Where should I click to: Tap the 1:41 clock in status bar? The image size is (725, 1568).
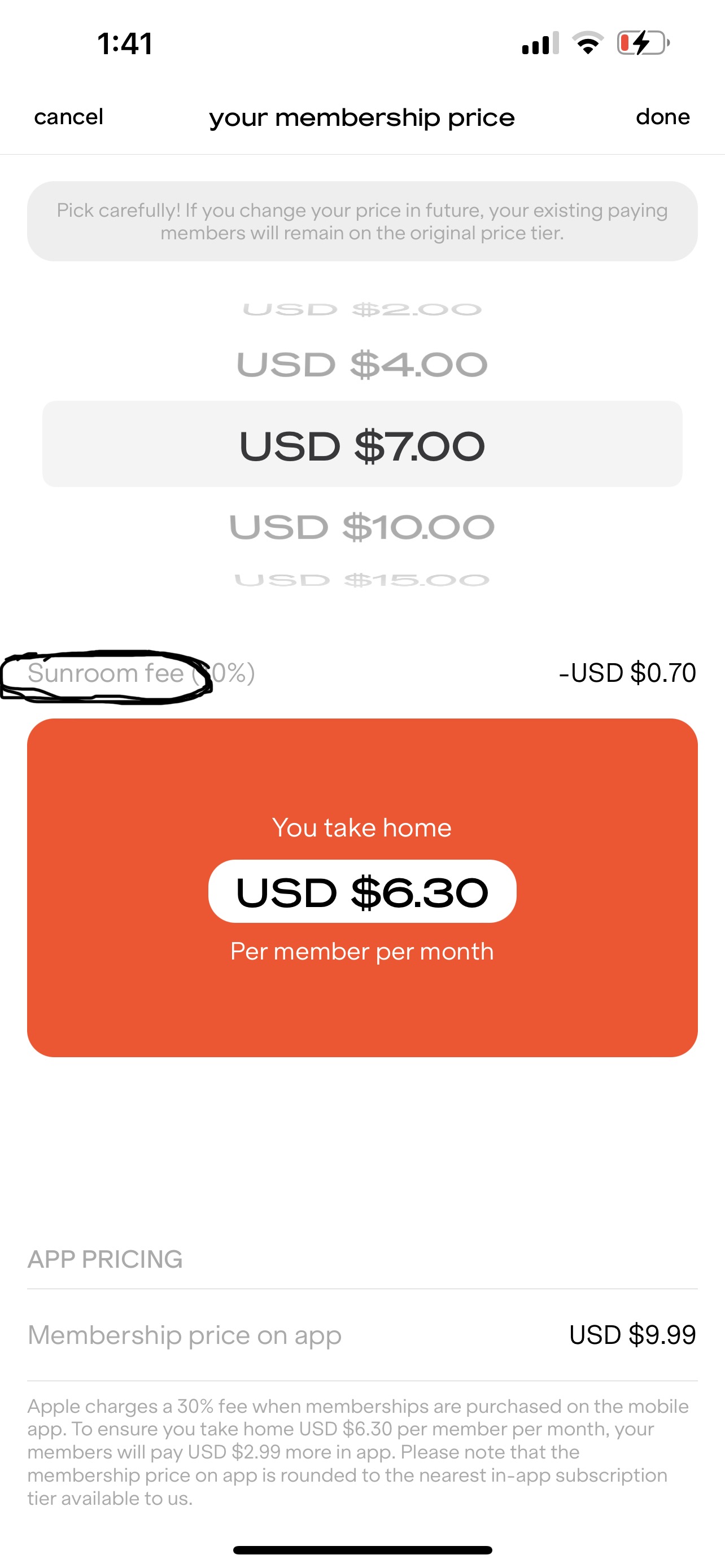tap(125, 44)
